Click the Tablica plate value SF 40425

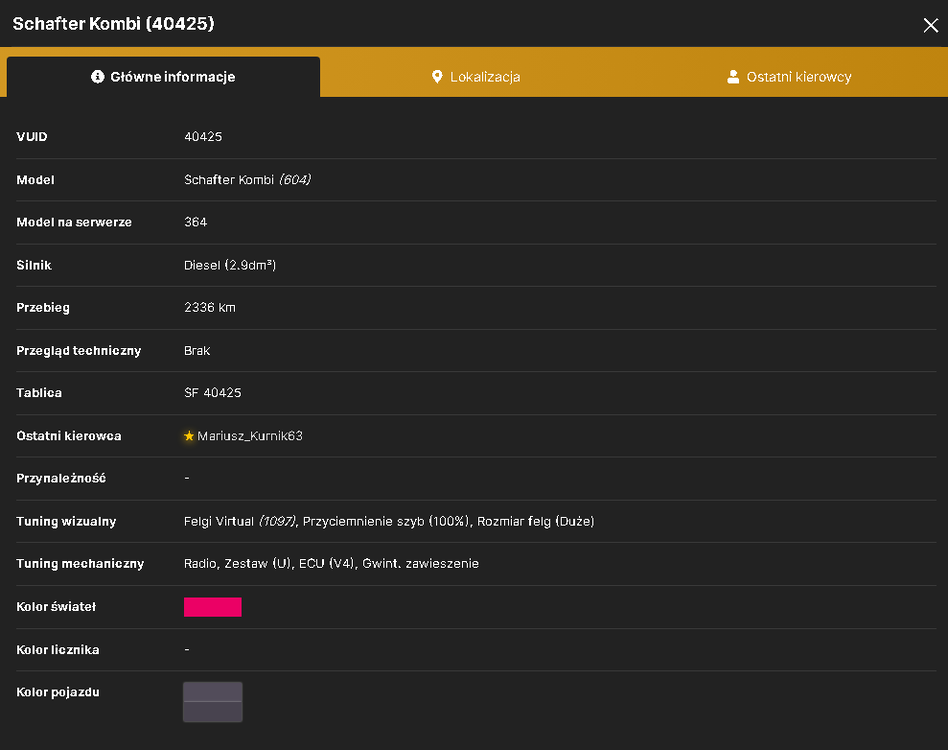pyautogui.click(x=212, y=393)
